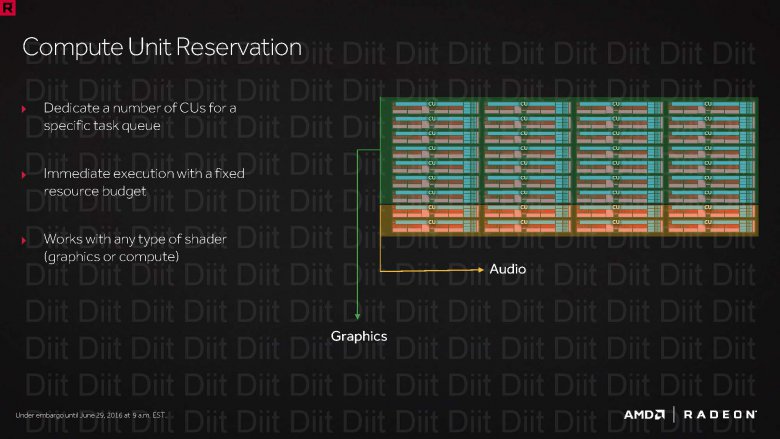Click the RADEON wordmark in the footer
The image size is (780, 439).
coord(721,414)
